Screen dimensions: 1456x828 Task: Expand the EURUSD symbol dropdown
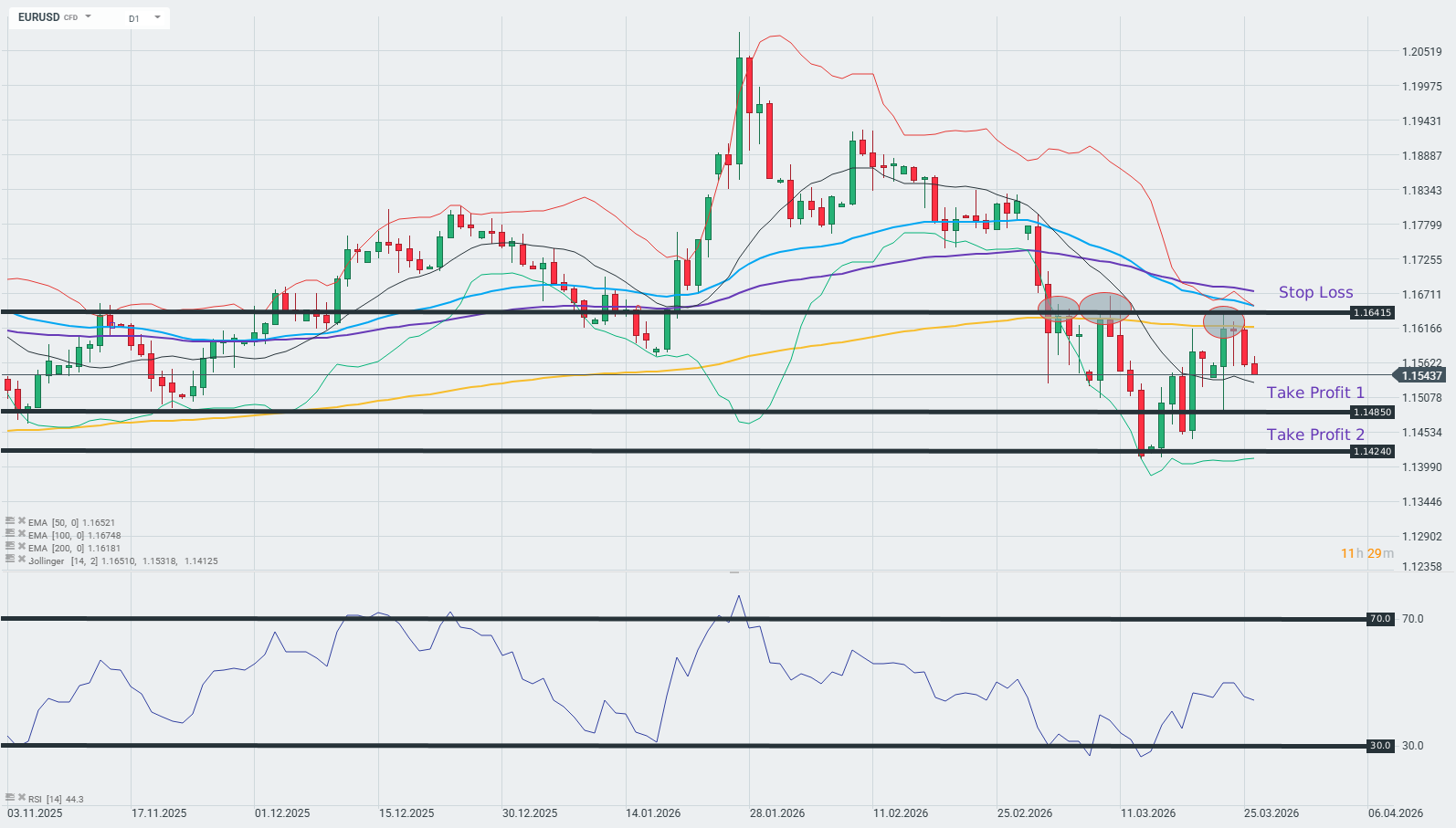point(89,17)
